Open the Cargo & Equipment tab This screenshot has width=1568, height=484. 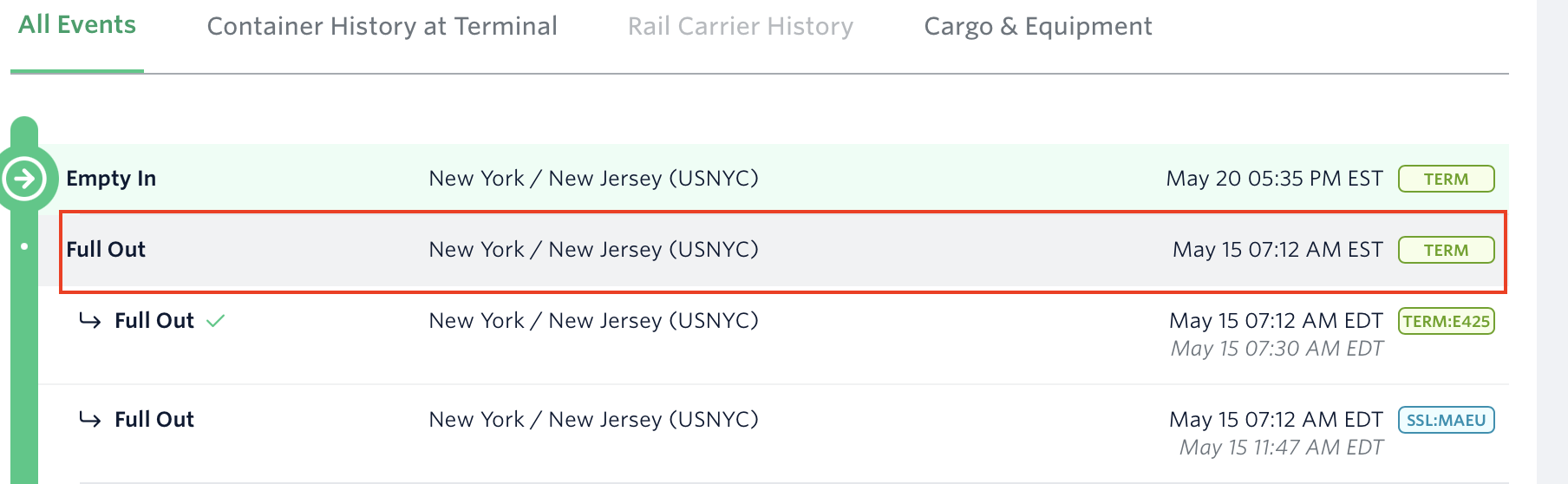pos(1037,27)
